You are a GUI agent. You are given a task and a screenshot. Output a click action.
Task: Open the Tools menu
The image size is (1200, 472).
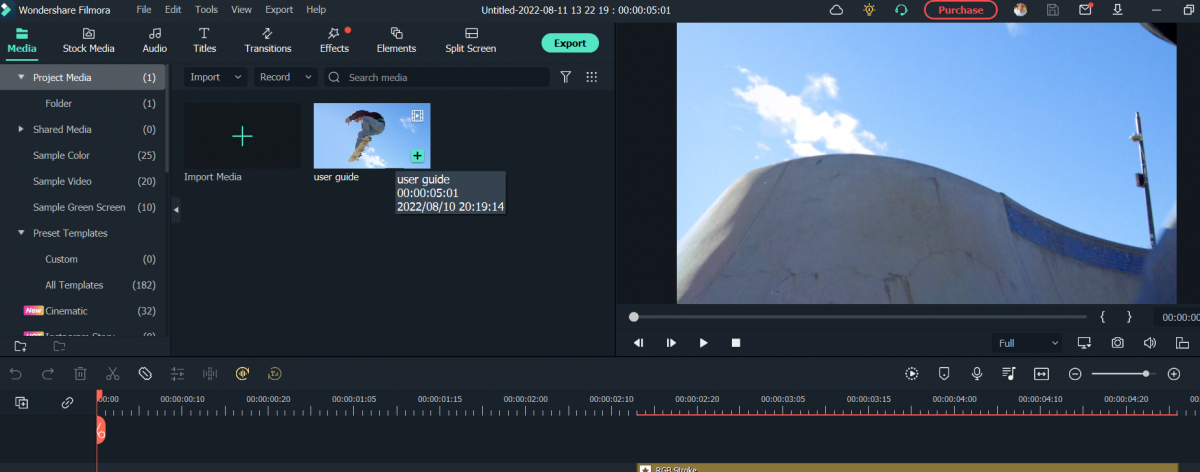pos(206,9)
